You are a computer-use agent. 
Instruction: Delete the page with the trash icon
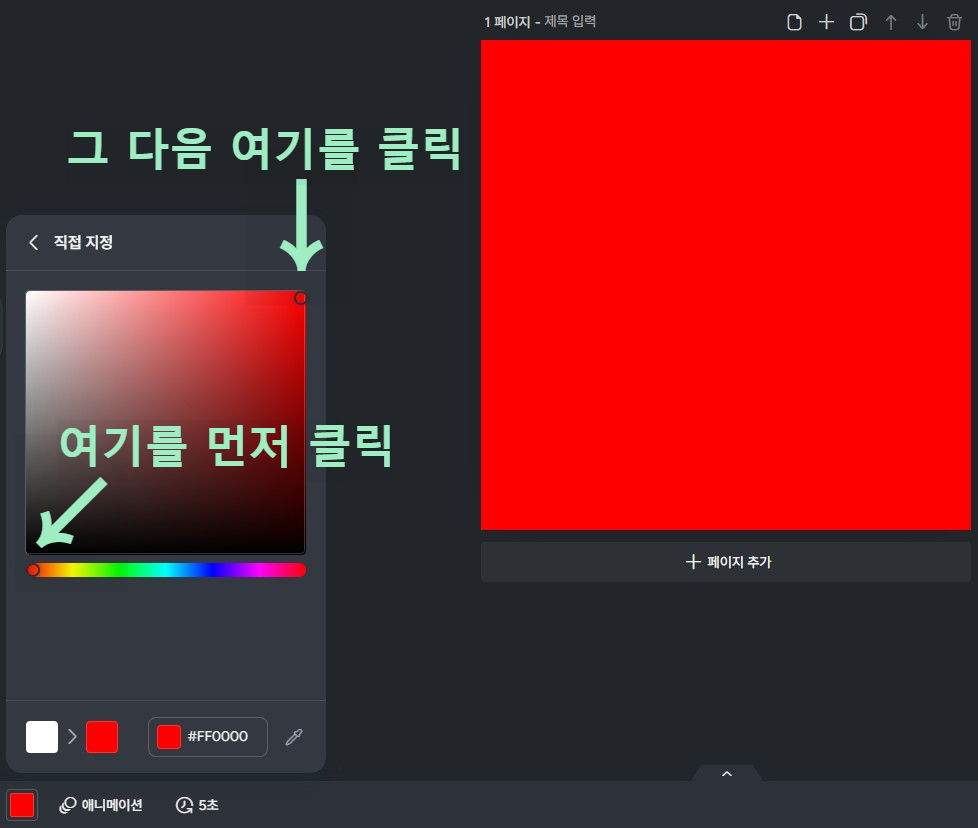(x=954, y=21)
